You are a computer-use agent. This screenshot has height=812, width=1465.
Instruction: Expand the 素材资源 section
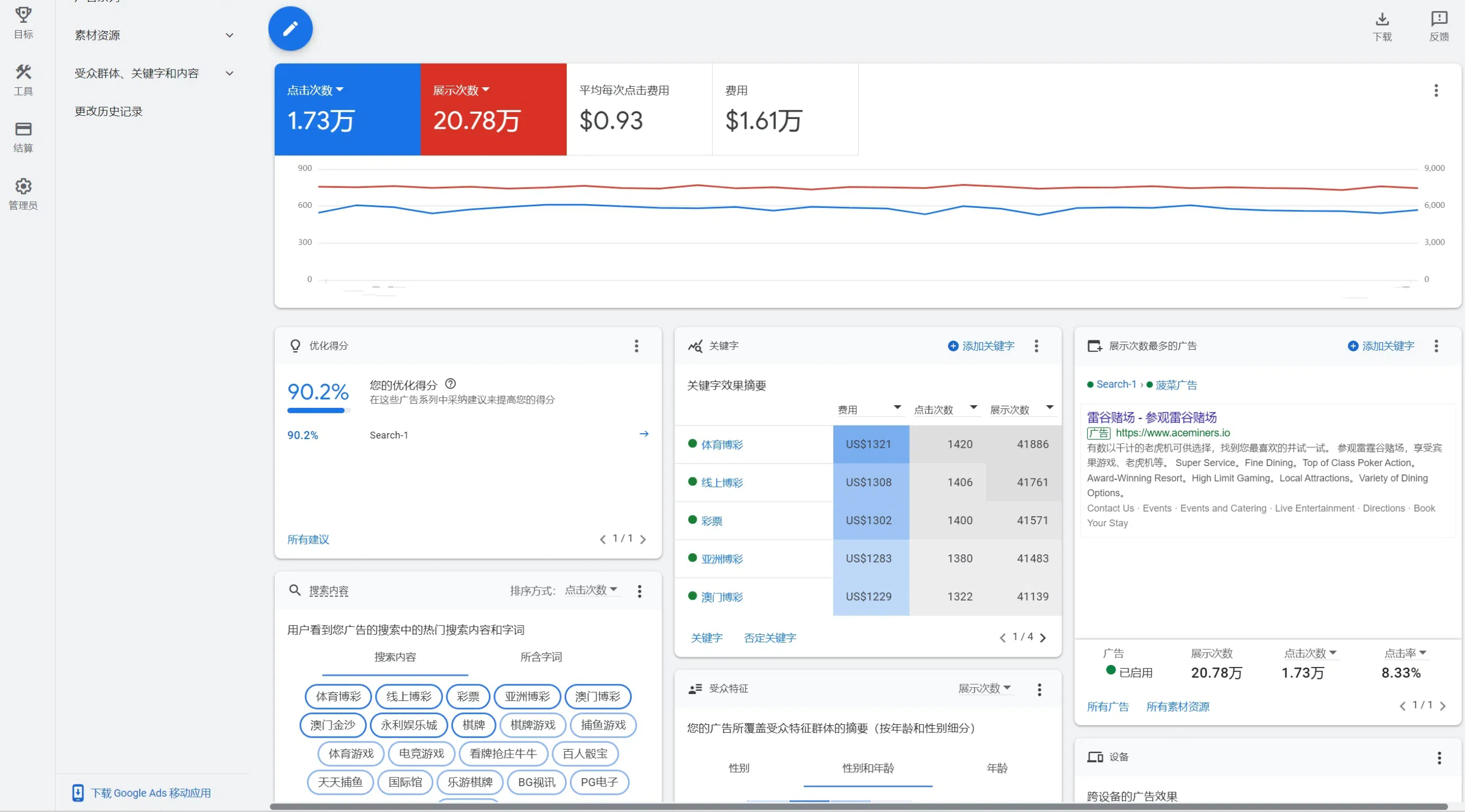coord(229,35)
